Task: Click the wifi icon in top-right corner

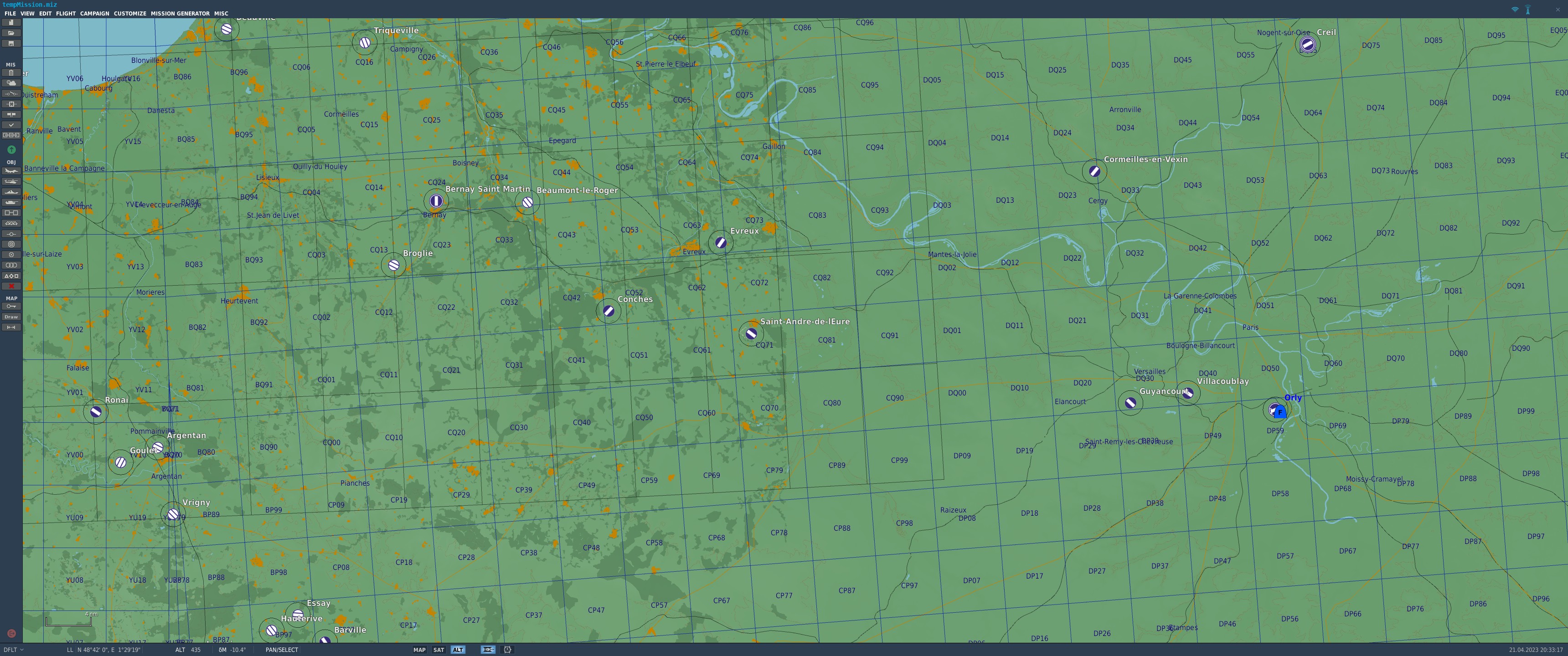Action: pyautogui.click(x=1515, y=9)
